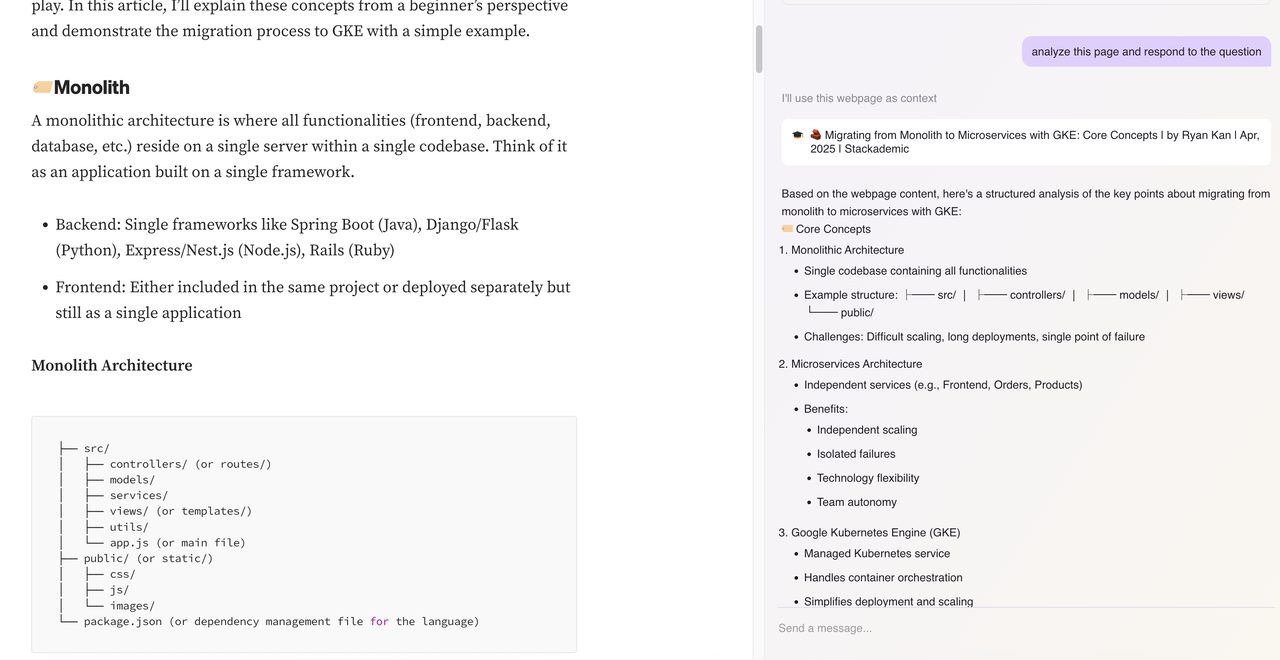
Task: Click the 'Team autonomy' bullet in chat
Action: 857,502
